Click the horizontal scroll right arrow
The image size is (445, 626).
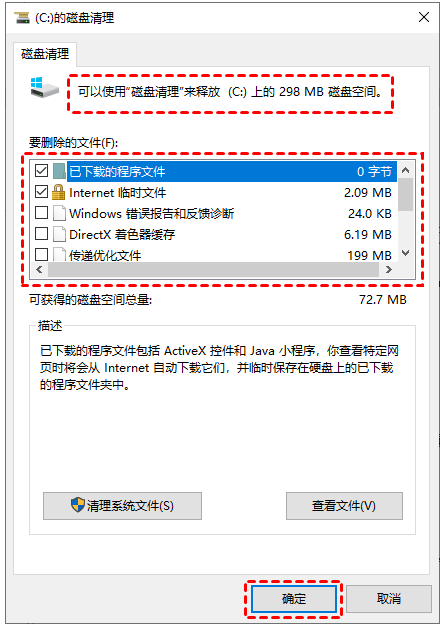tap(388, 269)
